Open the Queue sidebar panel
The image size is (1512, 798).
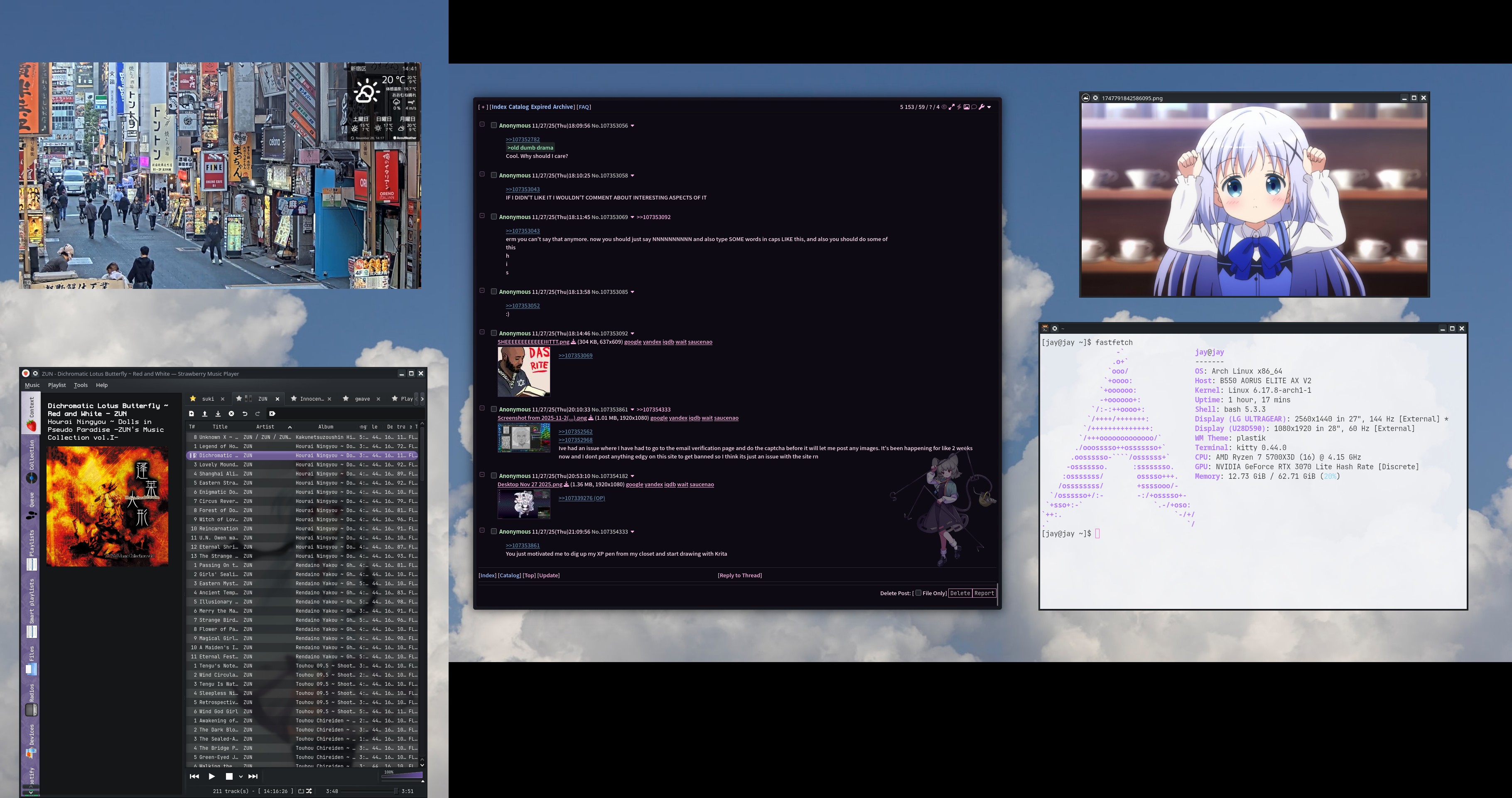click(x=32, y=507)
